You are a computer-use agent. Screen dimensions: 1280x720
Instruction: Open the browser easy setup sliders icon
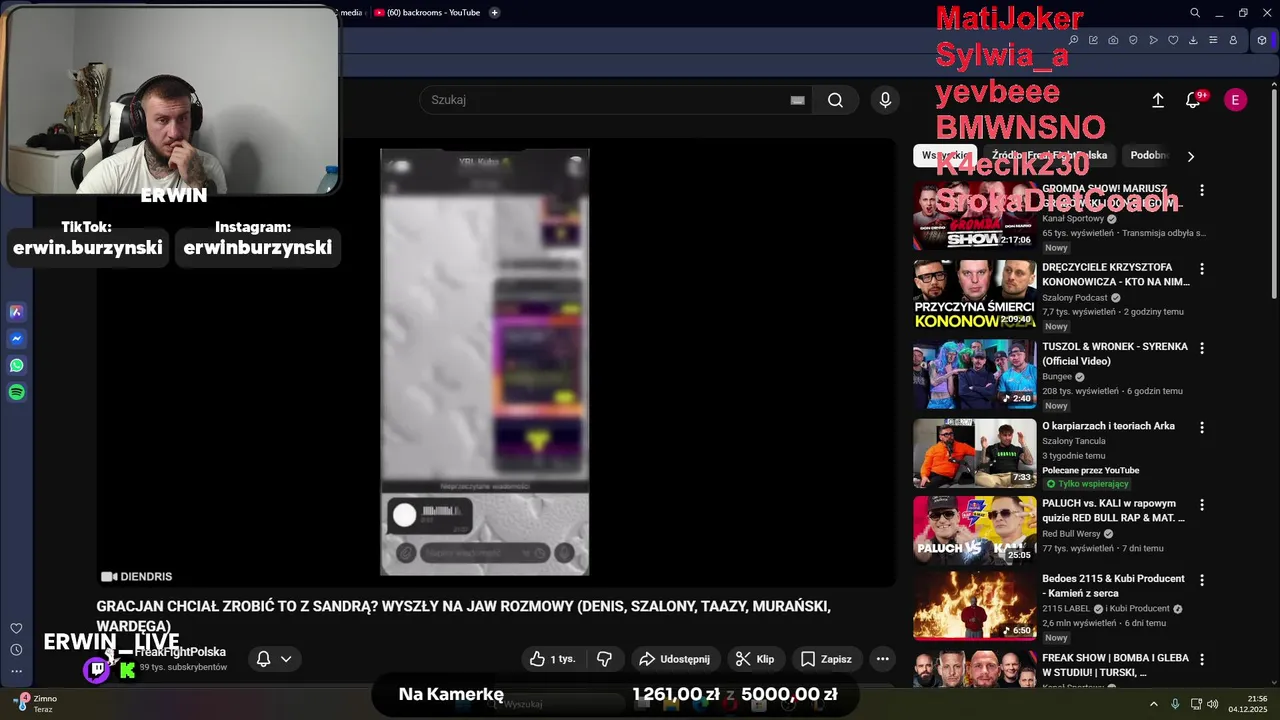pyautogui.click(x=1213, y=40)
